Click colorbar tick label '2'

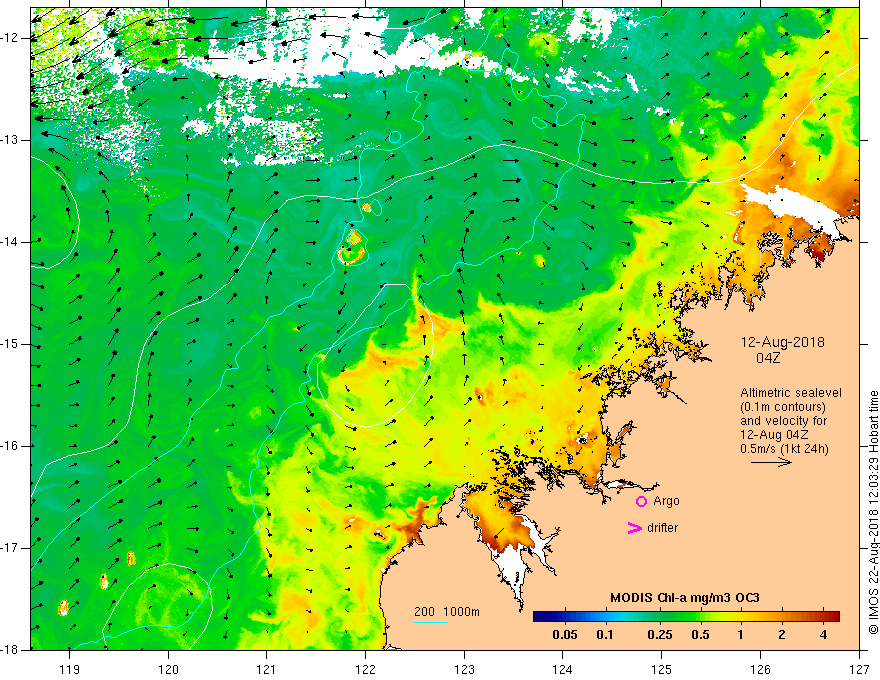pyautogui.click(x=782, y=635)
